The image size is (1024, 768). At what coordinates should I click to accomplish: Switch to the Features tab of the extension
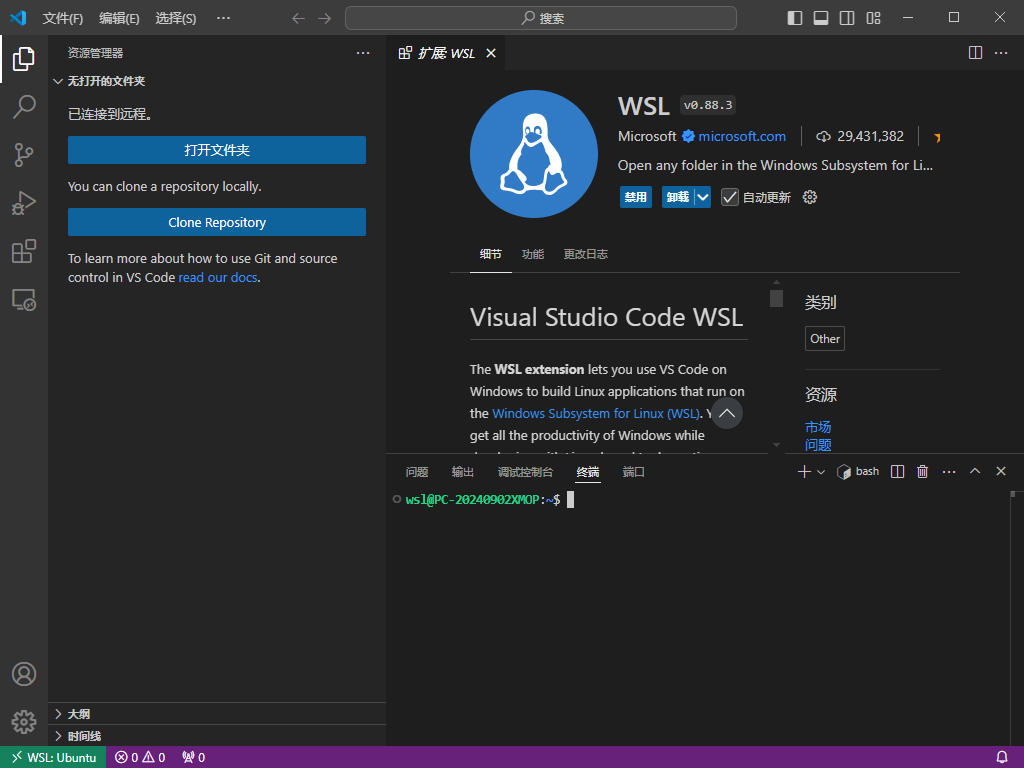[533, 254]
